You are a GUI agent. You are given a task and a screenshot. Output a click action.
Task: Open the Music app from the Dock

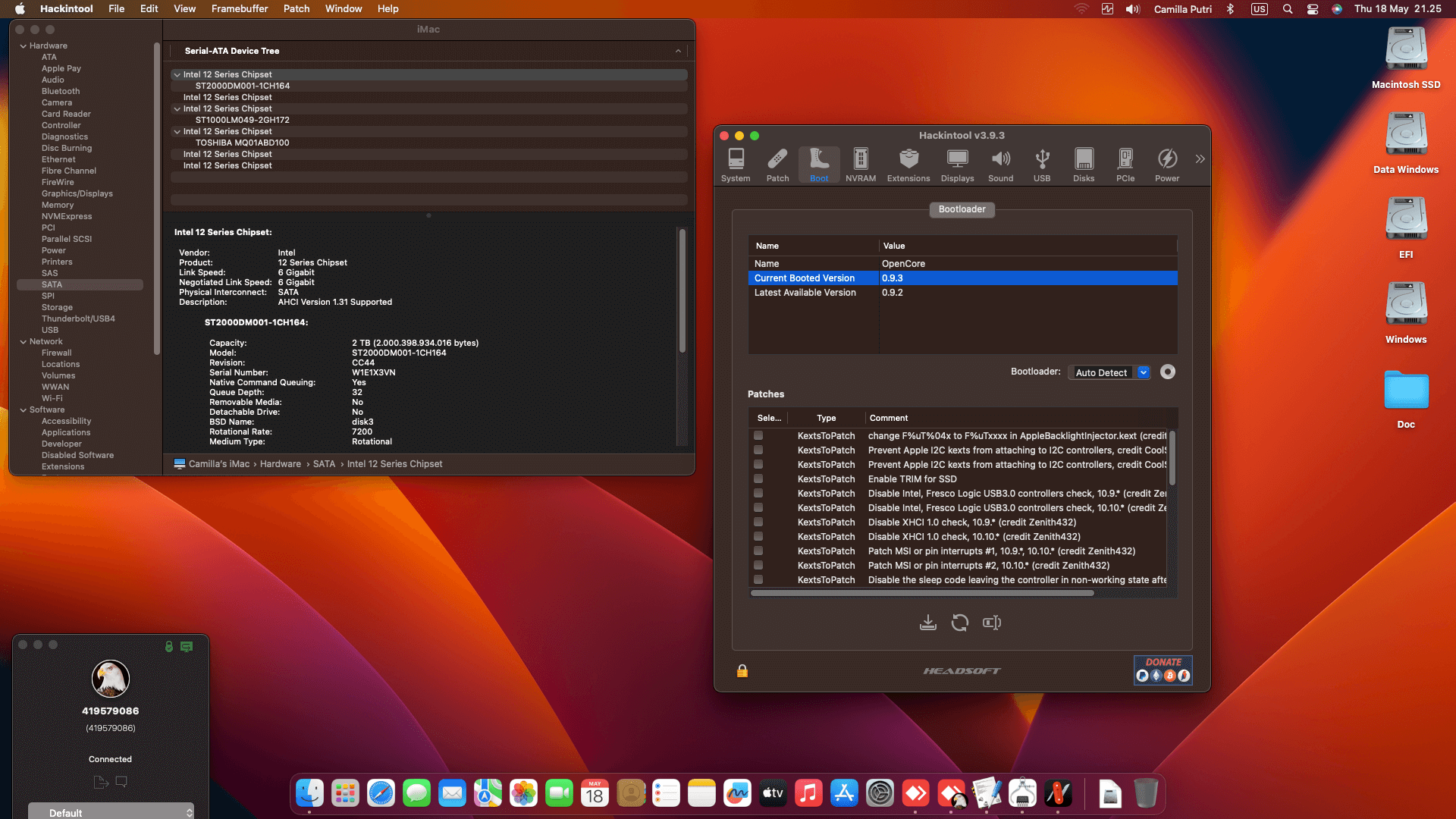(x=808, y=793)
